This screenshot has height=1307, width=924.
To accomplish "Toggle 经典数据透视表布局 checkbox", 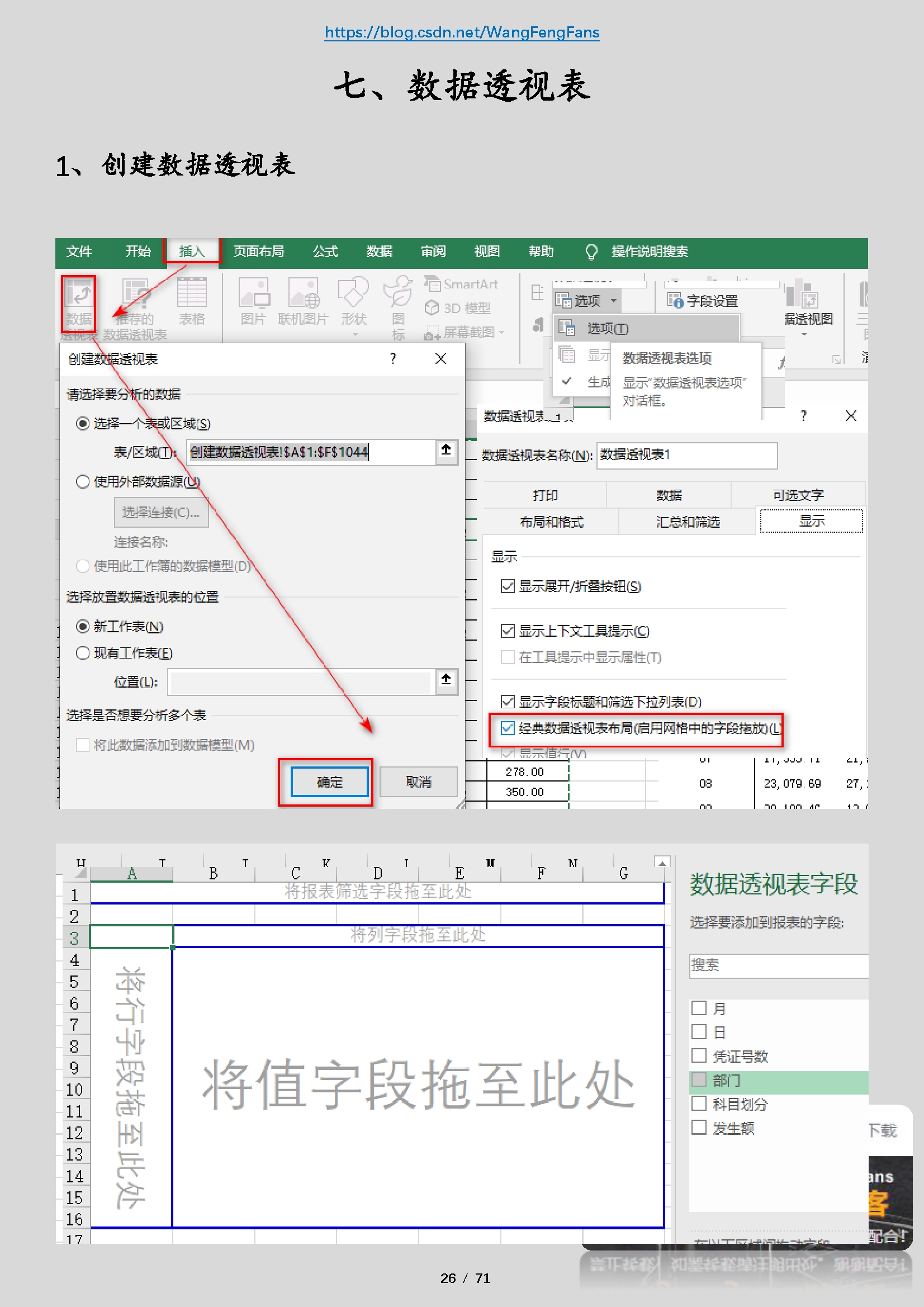I will (508, 728).
